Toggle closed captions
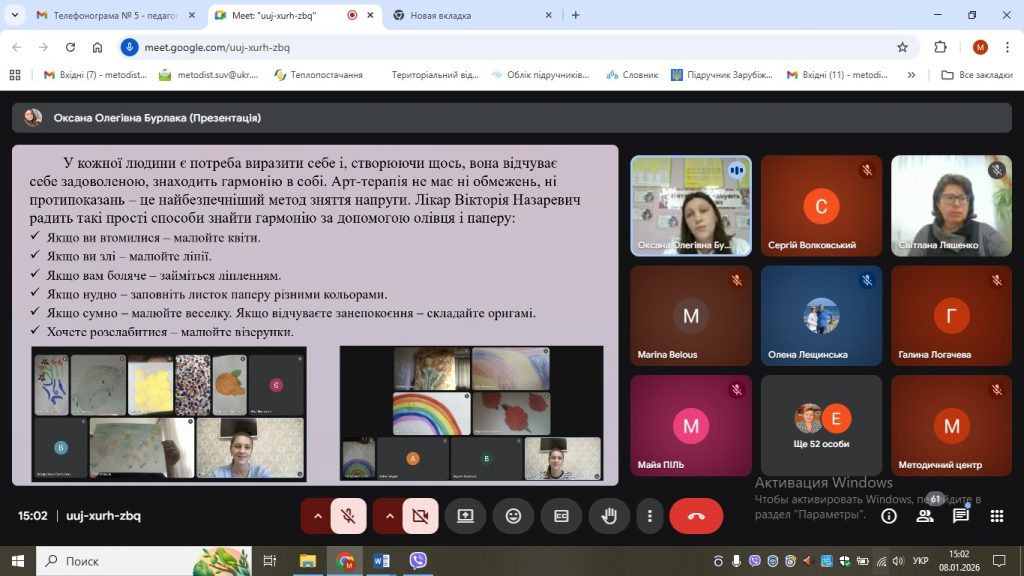The width and height of the screenshot is (1024, 576). (x=561, y=516)
